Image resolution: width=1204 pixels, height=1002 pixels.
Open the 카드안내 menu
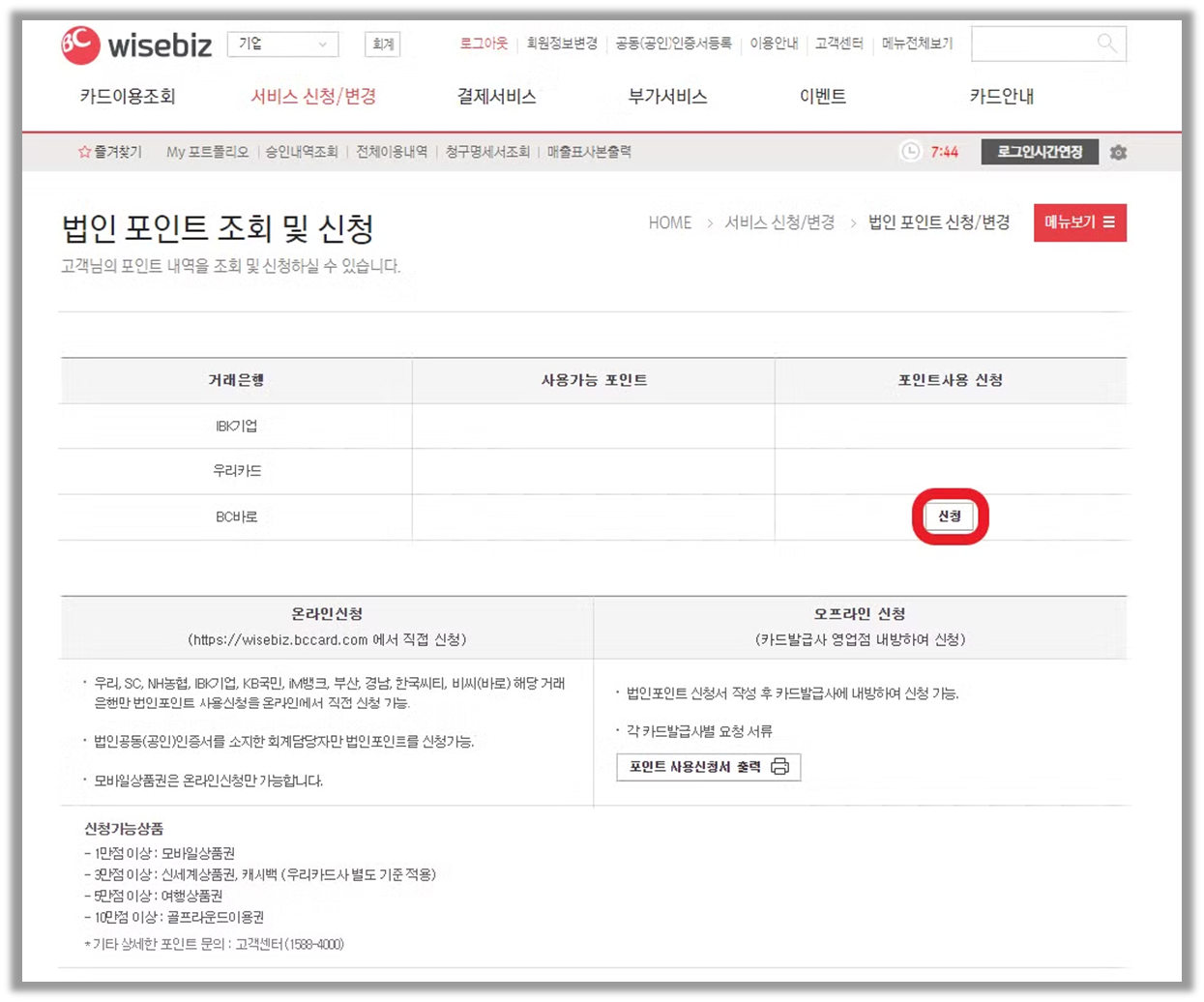pyautogui.click(x=1002, y=97)
